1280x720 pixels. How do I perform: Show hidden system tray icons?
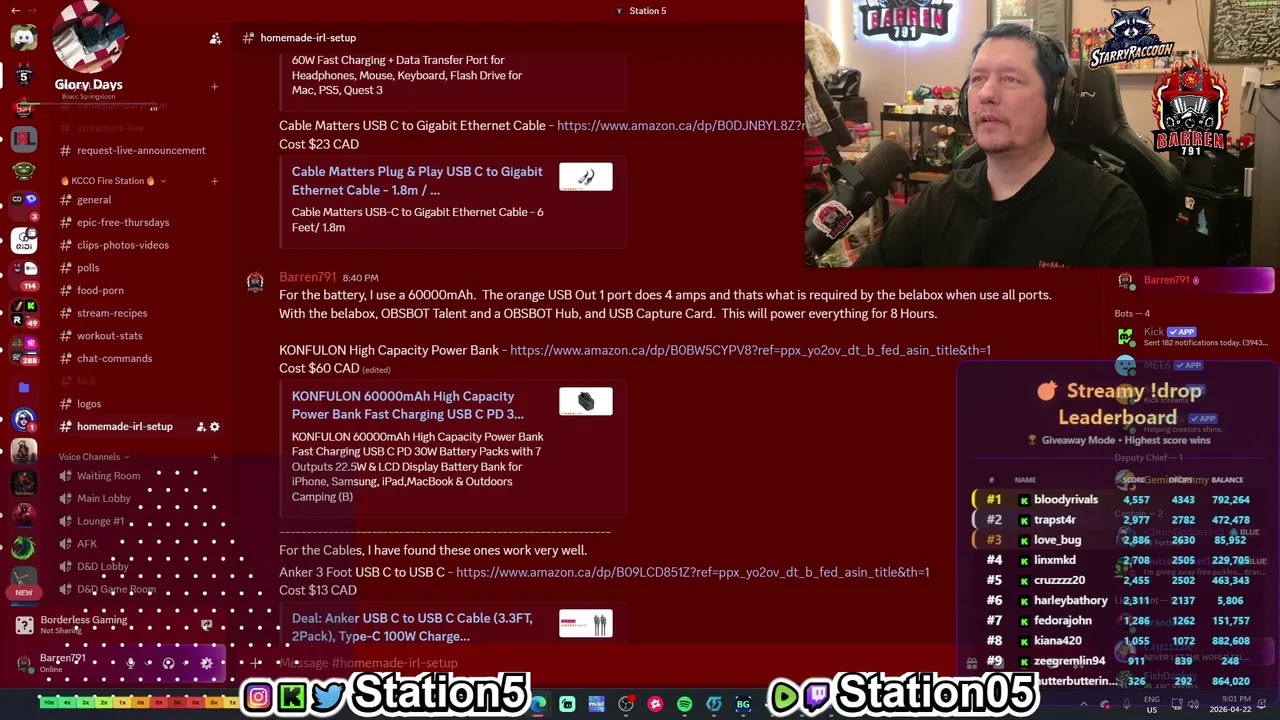coord(1084,704)
